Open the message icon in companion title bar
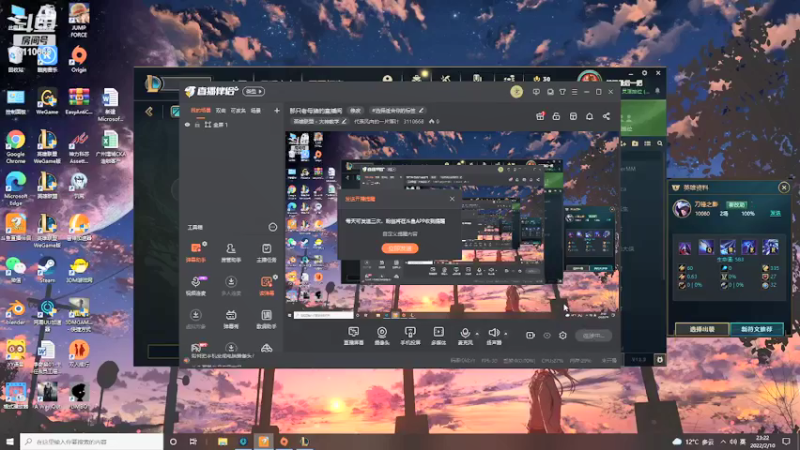This screenshot has width=800, height=450. [536, 92]
